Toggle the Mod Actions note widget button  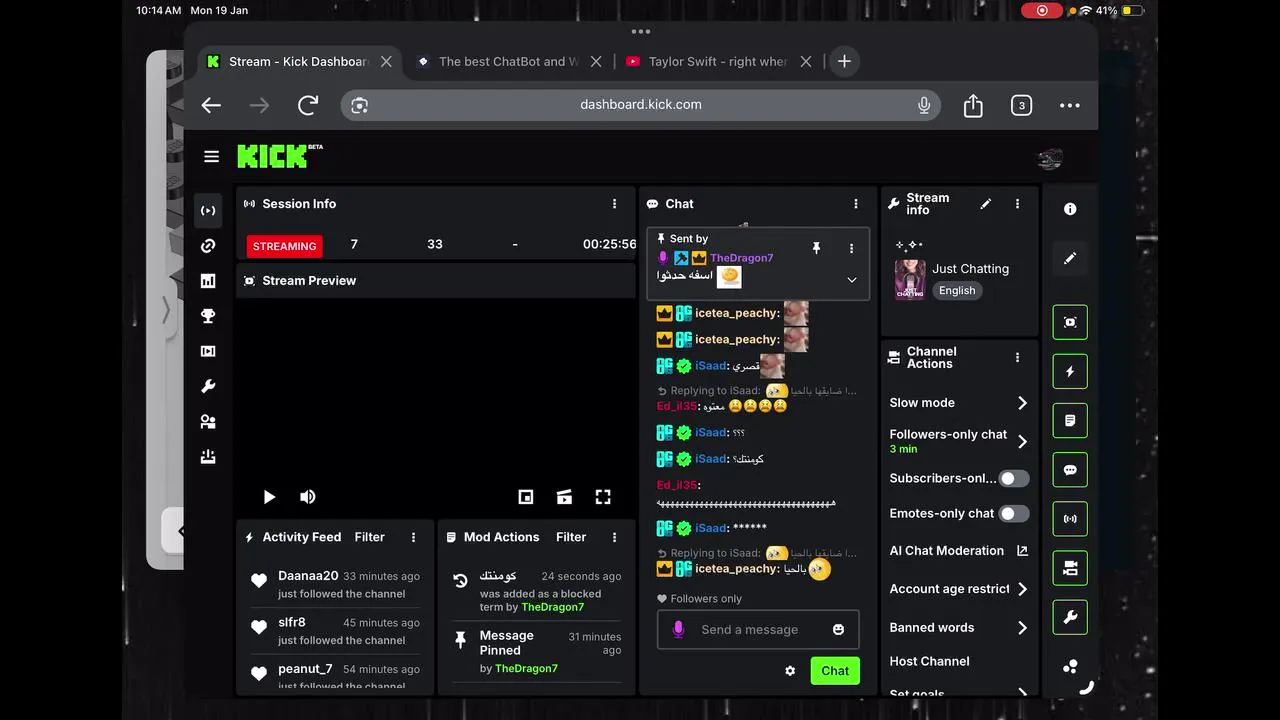1070,421
